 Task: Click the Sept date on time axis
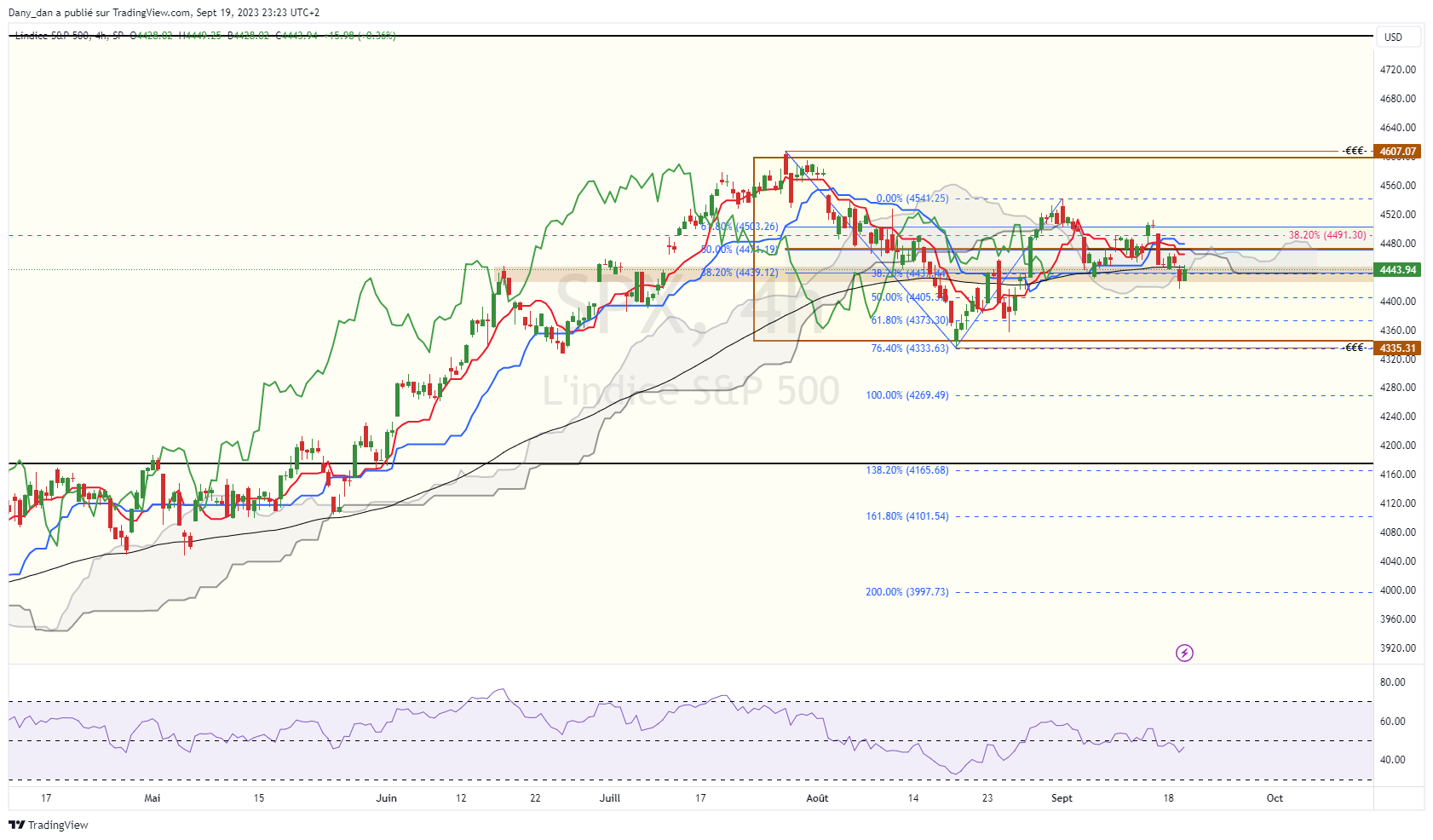tap(1062, 798)
